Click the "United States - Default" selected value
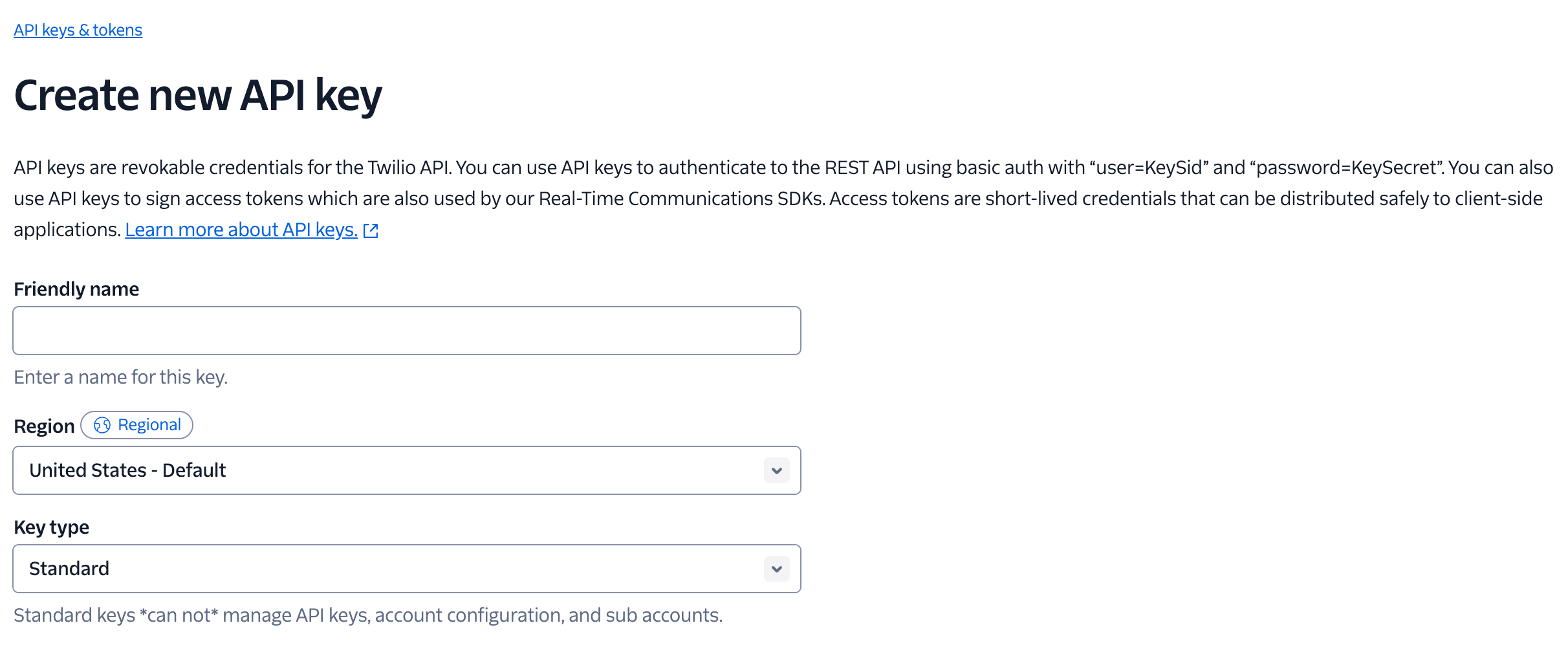The image size is (1568, 656). [127, 470]
